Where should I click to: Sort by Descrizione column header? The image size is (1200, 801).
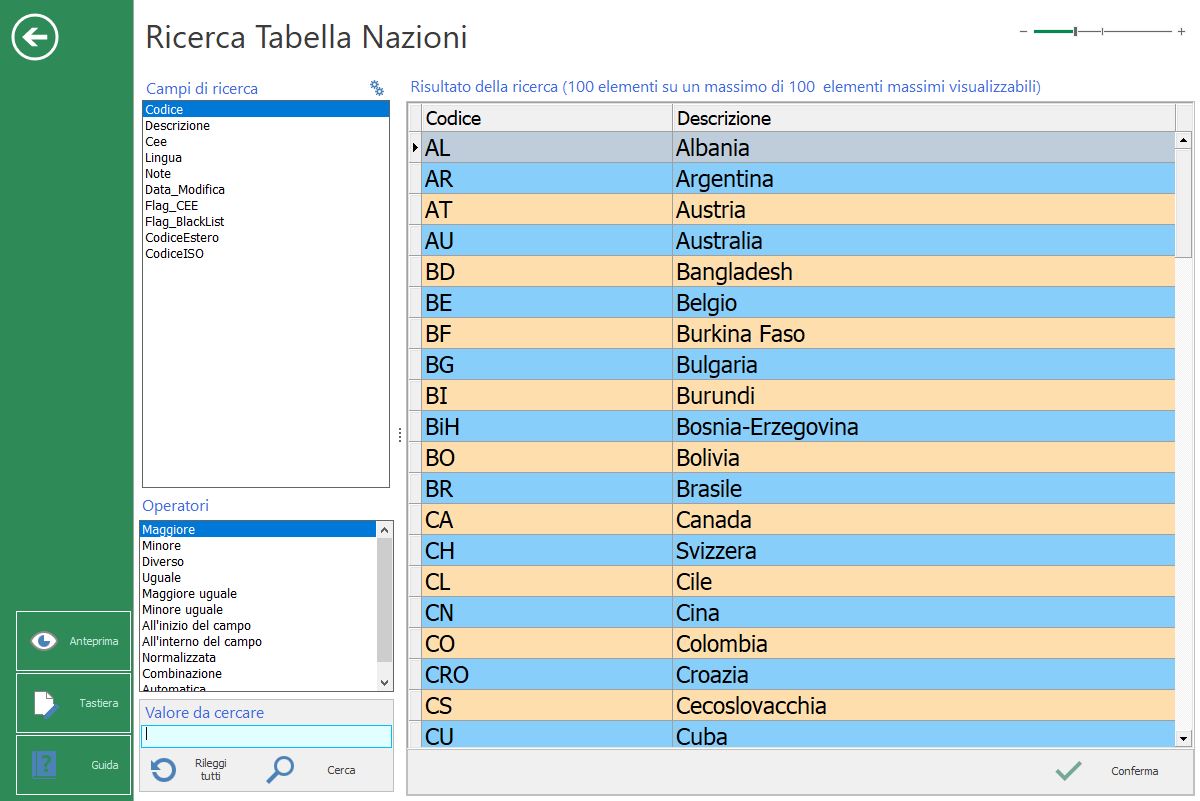tap(924, 118)
